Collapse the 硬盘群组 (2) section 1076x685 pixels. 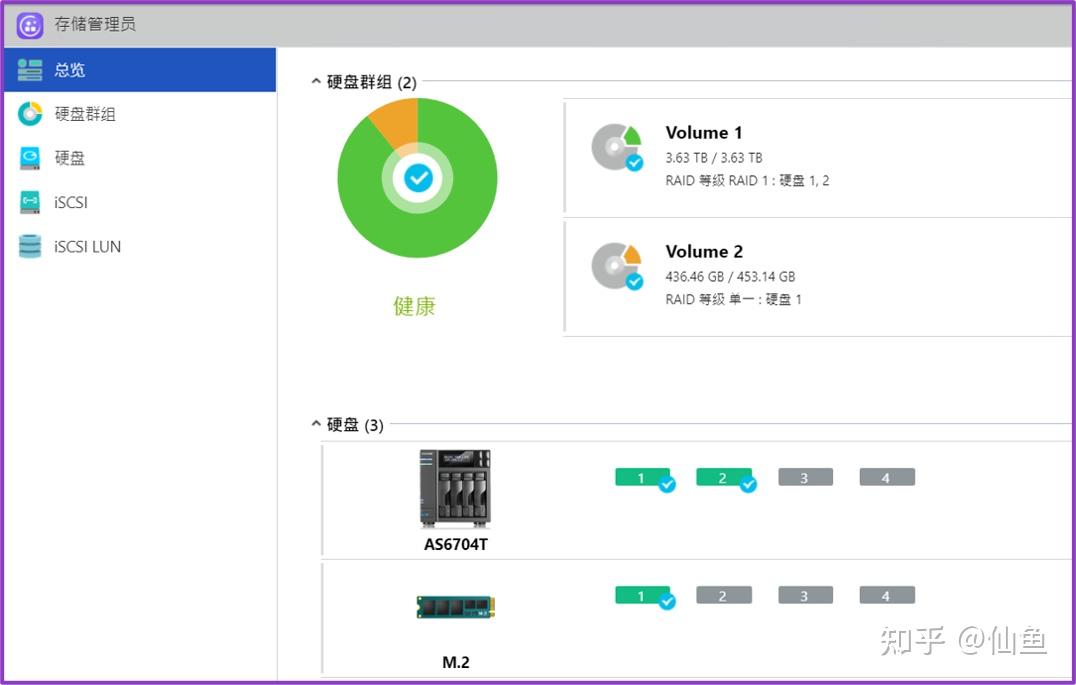[x=315, y=83]
